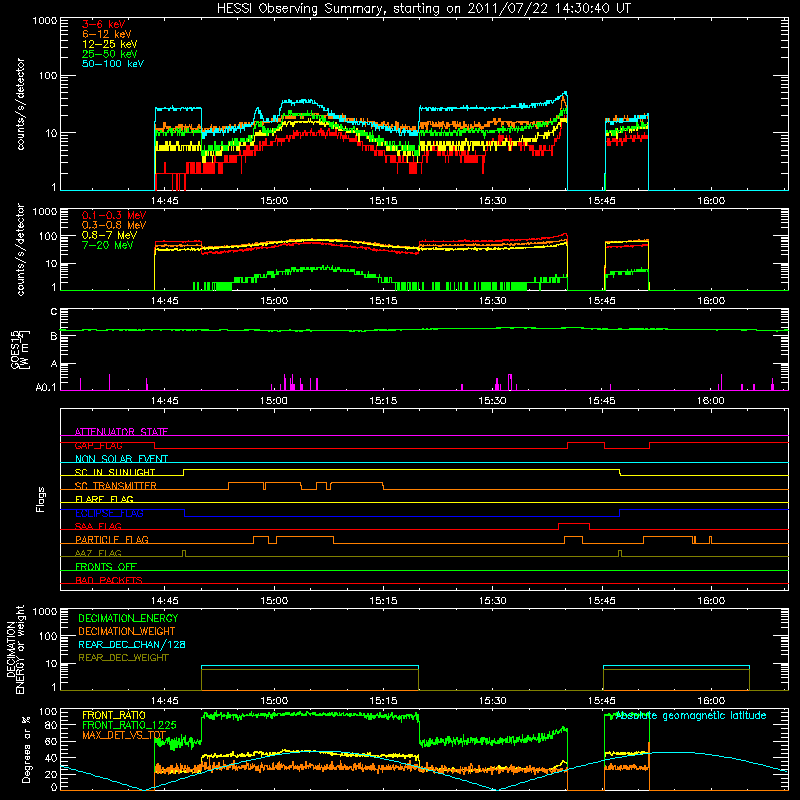Select the 0.8-7 MeV legend label
The height and width of the screenshot is (800, 800).
(x=109, y=235)
